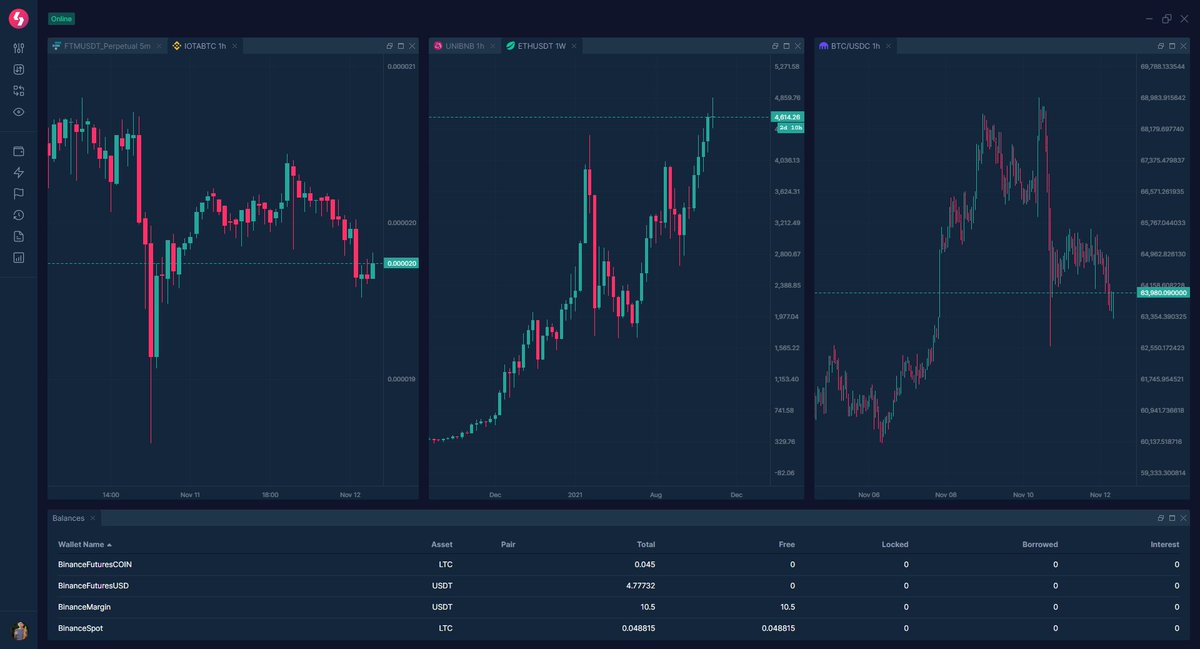
Task: Close the Balances tab
Action: point(93,518)
